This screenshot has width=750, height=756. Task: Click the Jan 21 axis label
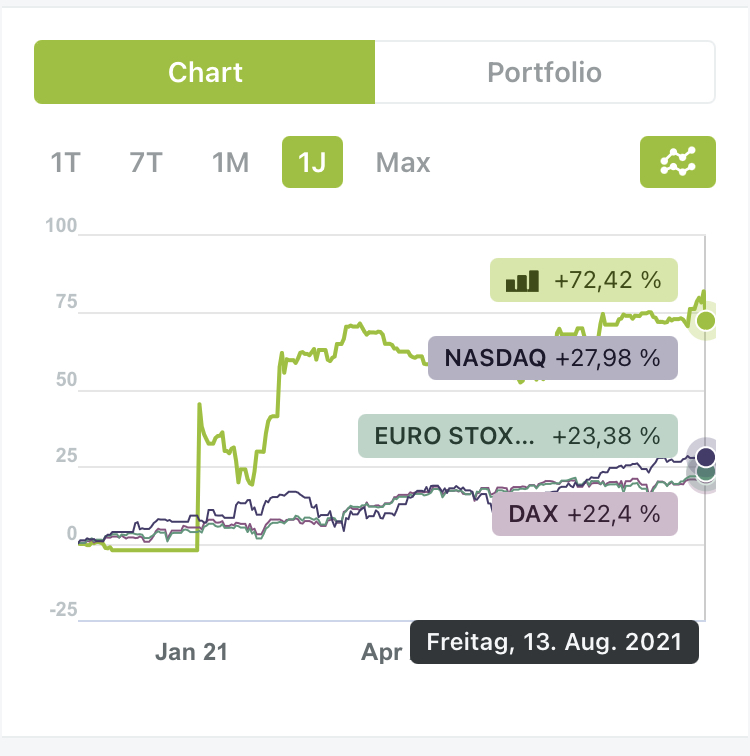(x=191, y=652)
